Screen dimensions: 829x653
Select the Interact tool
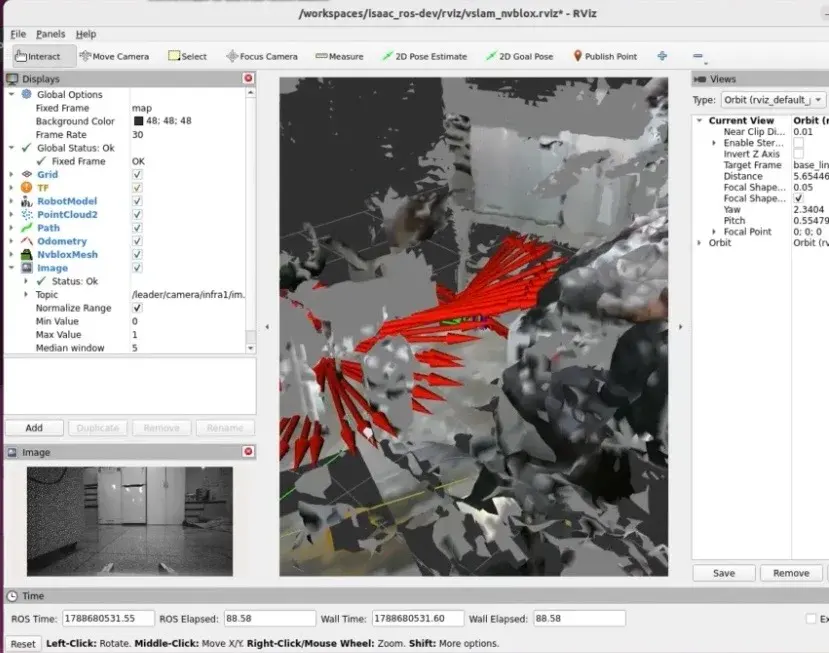[44, 56]
